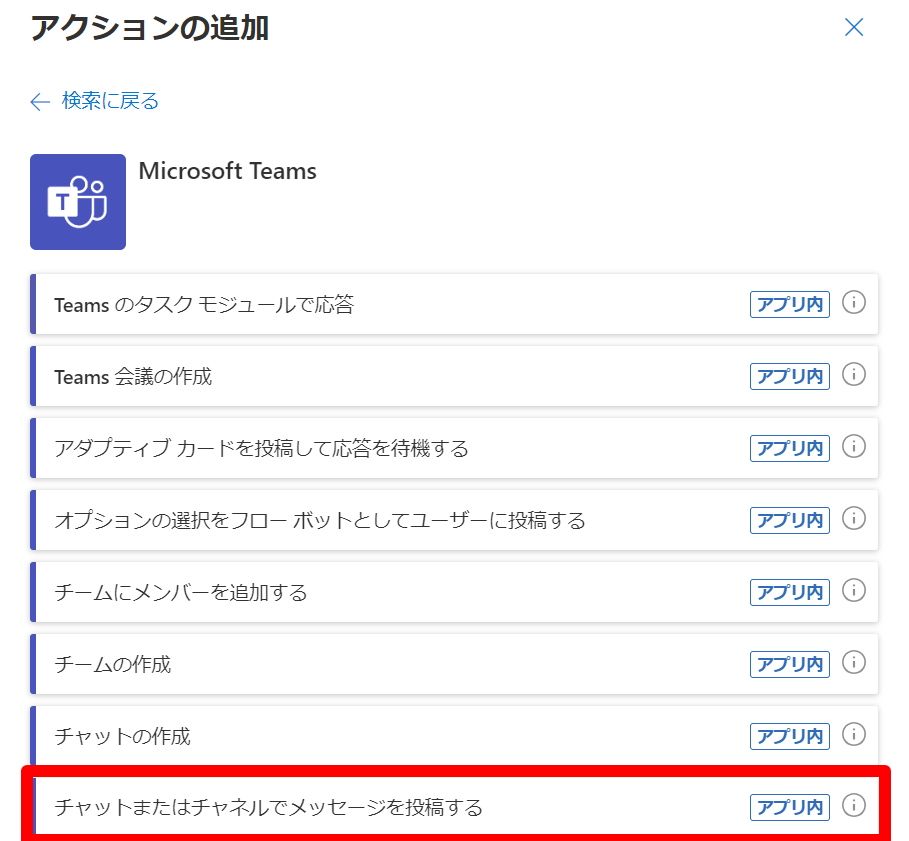This screenshot has height=841, width=909.
Task: Click info icon for アダプティブ カードを投稿して応答を待機する
Action: 853,447
